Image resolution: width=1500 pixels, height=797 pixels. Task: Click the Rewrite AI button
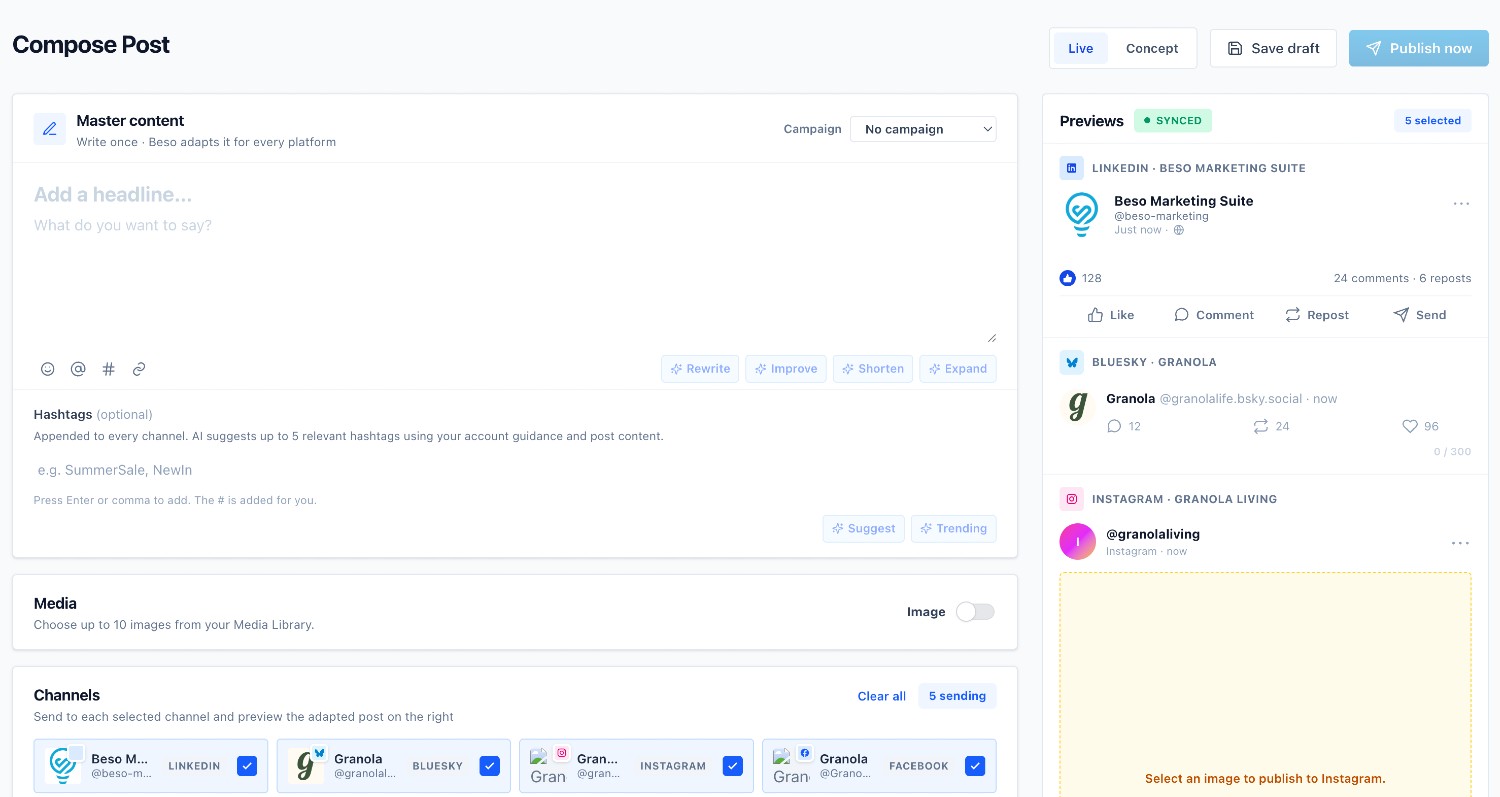(700, 368)
